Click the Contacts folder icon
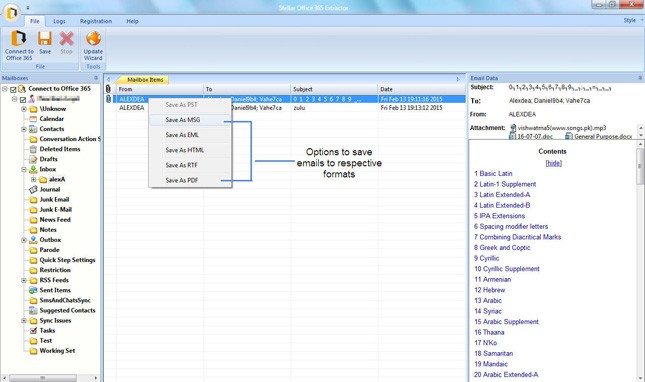 (33, 129)
